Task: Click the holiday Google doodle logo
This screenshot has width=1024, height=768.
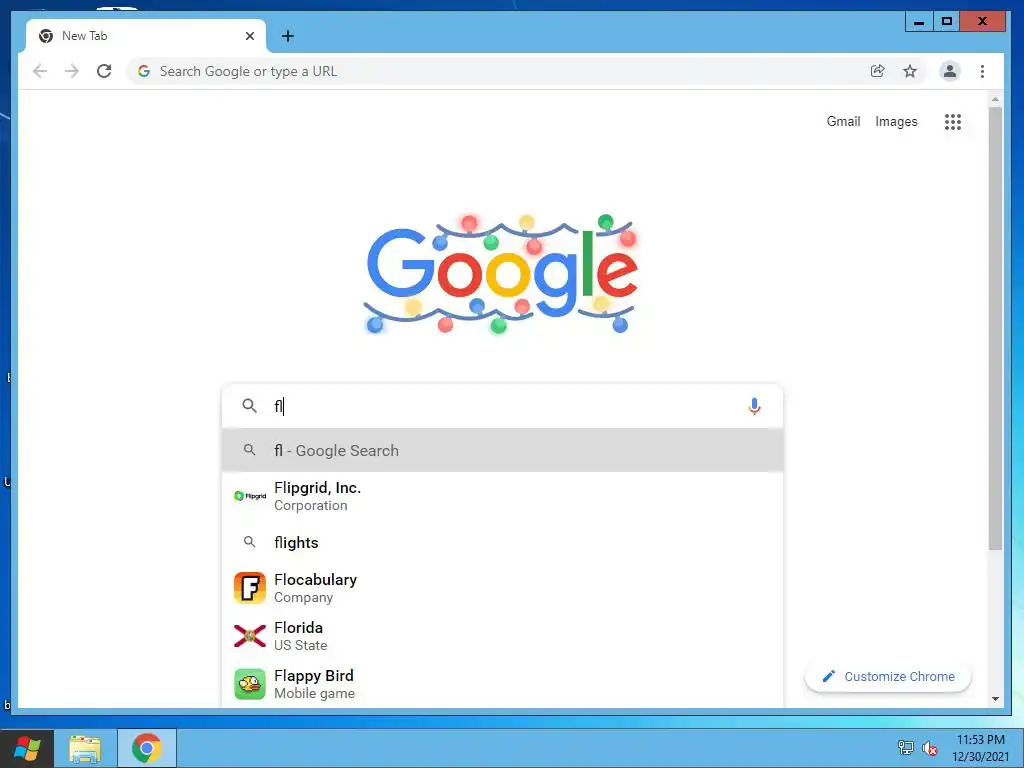Action: tap(501, 274)
